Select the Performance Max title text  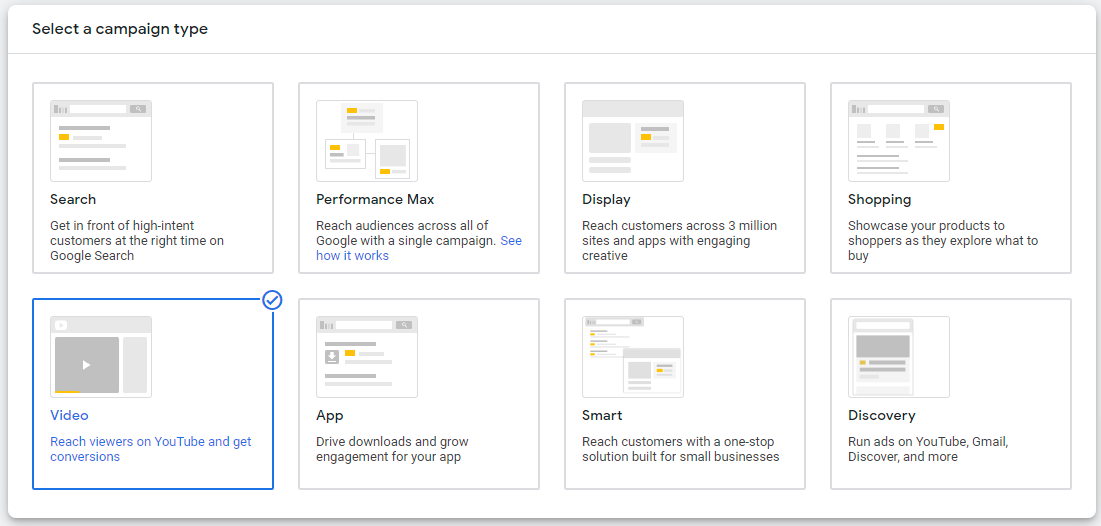pyautogui.click(x=375, y=199)
